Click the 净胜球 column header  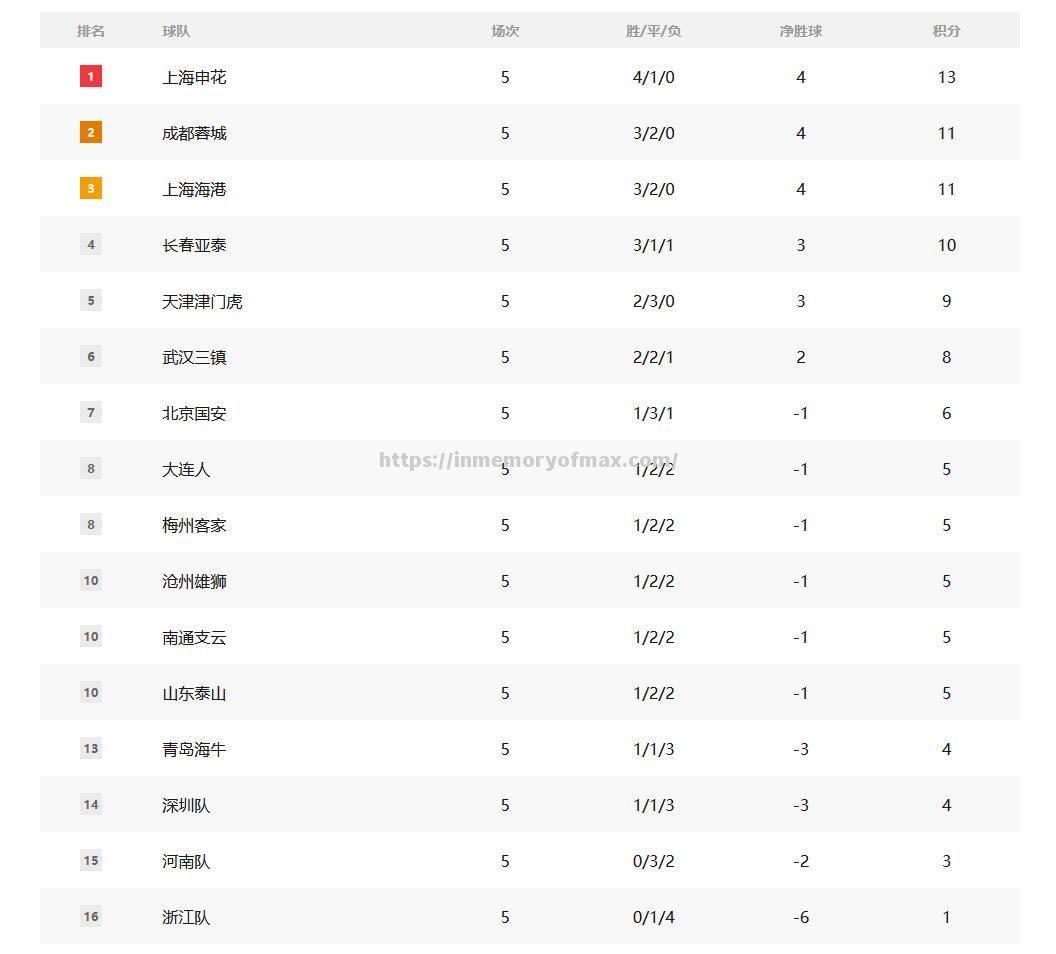click(x=800, y=31)
